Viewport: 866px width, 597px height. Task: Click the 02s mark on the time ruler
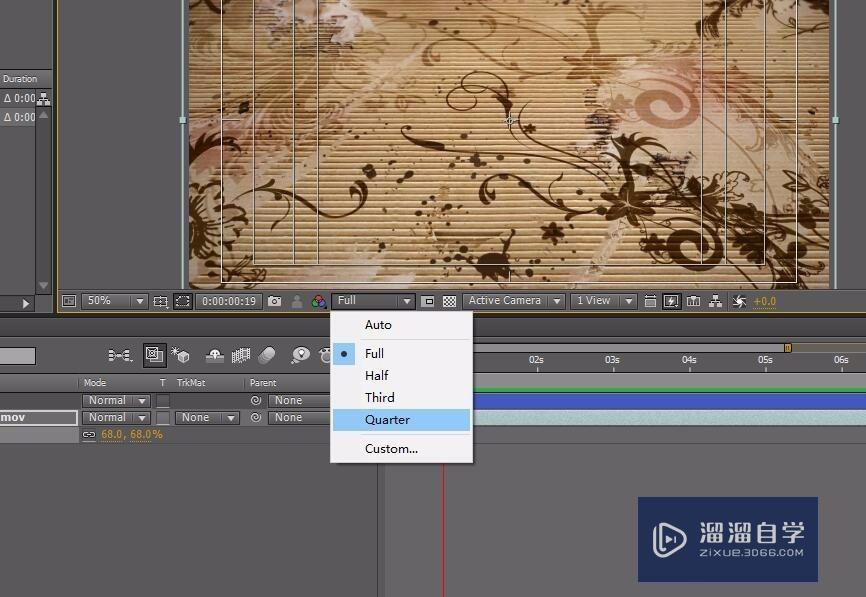pyautogui.click(x=536, y=360)
